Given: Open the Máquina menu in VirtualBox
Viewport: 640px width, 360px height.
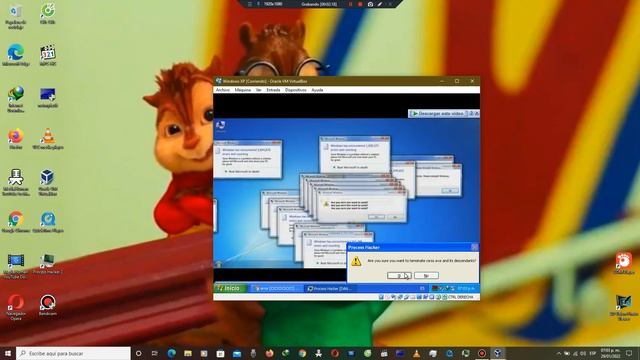Looking at the screenshot, I should coord(242,90).
